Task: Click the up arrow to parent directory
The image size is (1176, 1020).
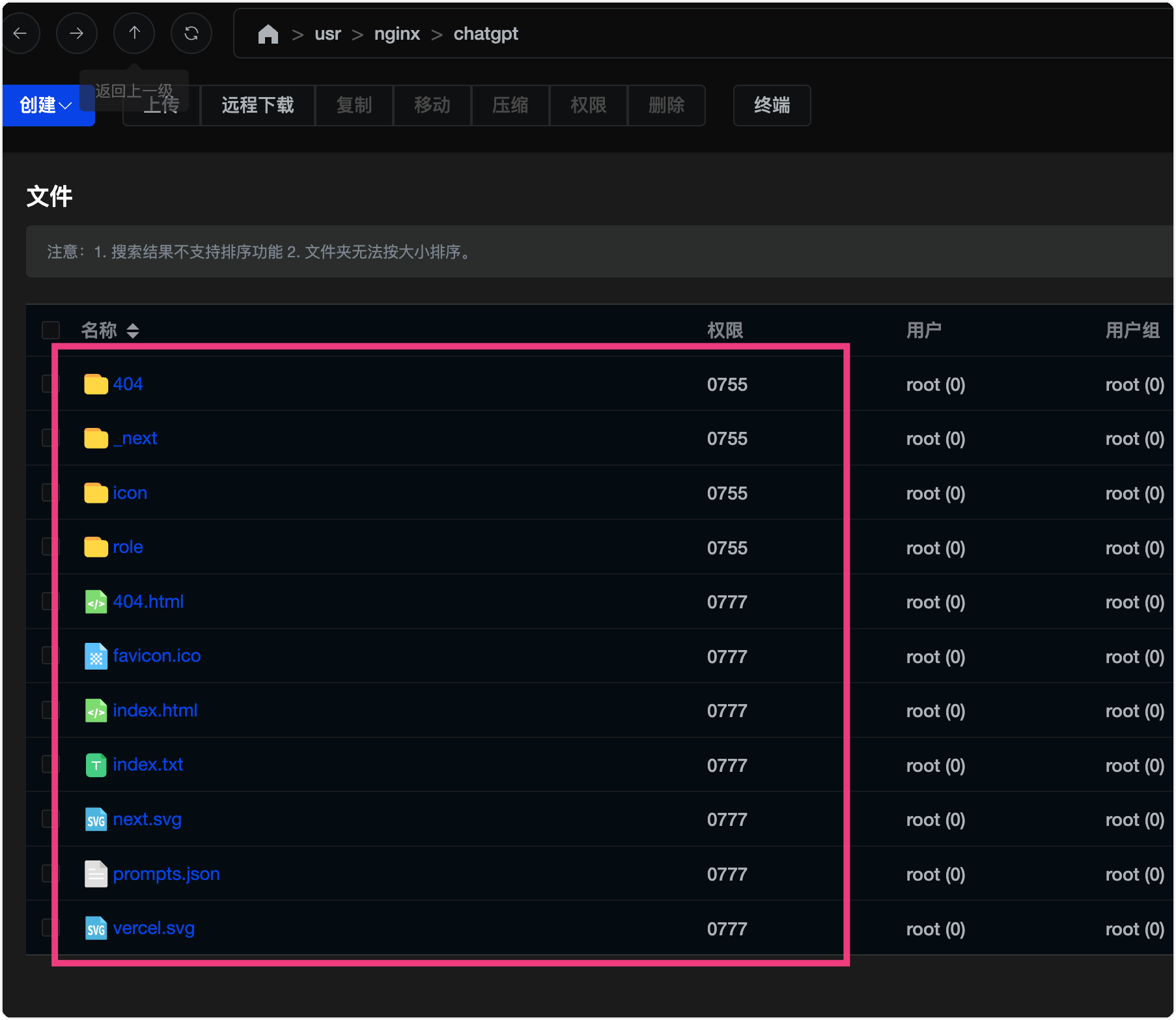Action: pos(134,33)
